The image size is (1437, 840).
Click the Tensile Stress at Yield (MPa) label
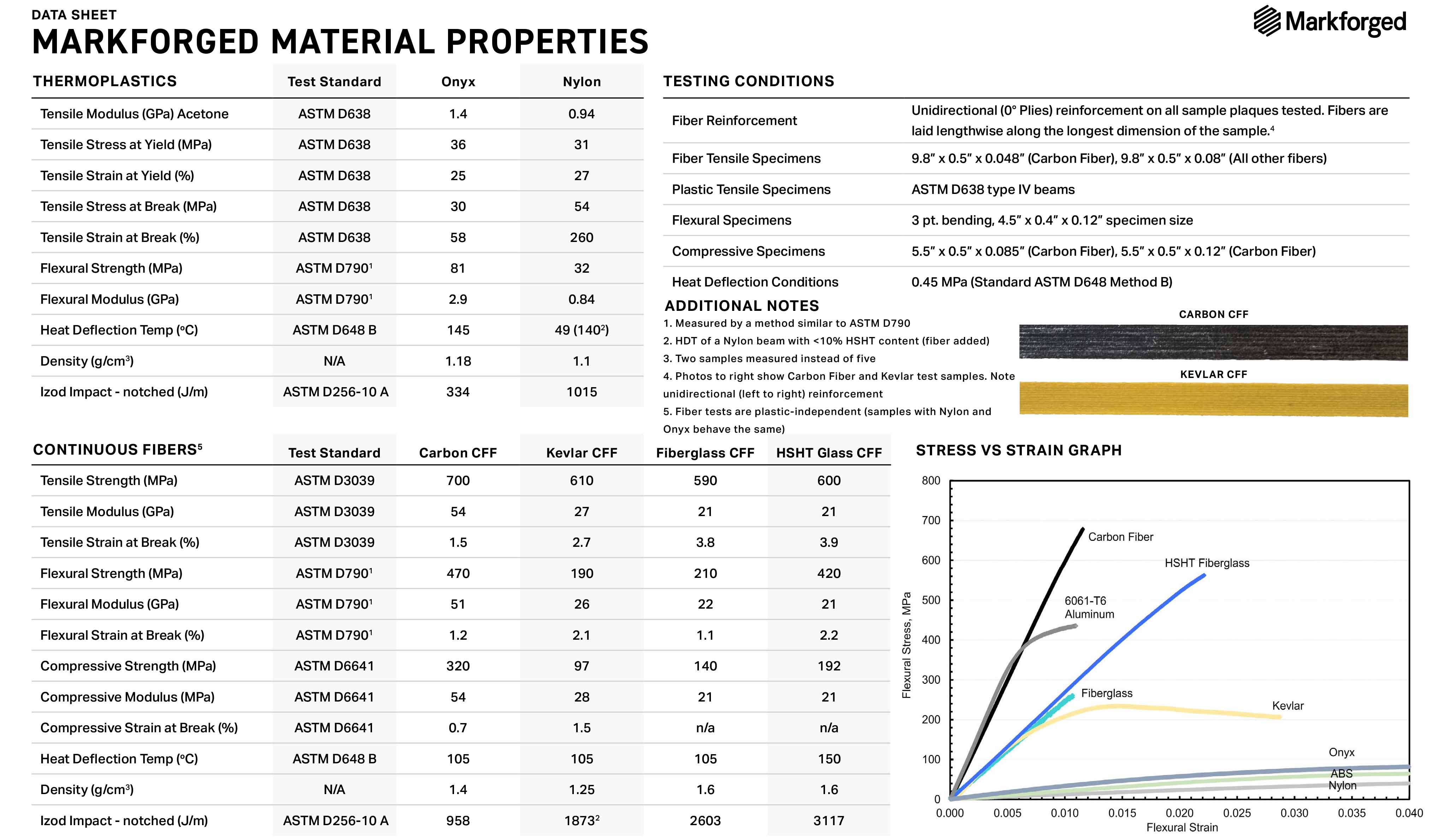[125, 144]
